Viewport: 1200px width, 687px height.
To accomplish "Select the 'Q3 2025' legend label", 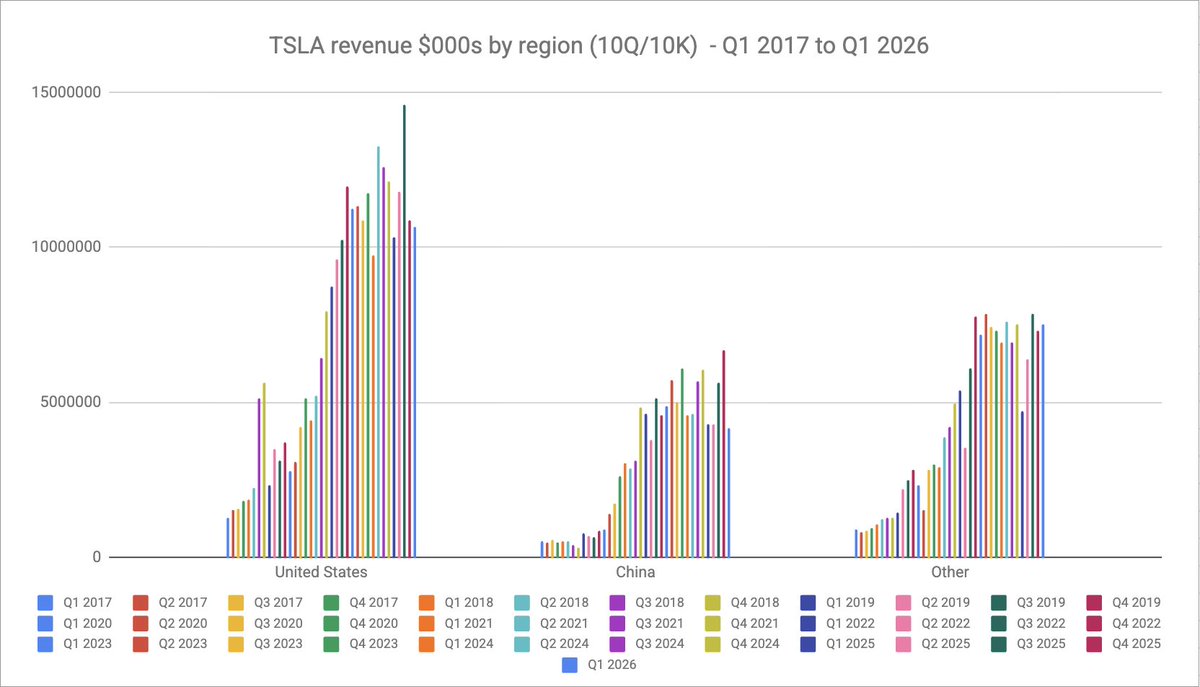I will coord(1042,643).
